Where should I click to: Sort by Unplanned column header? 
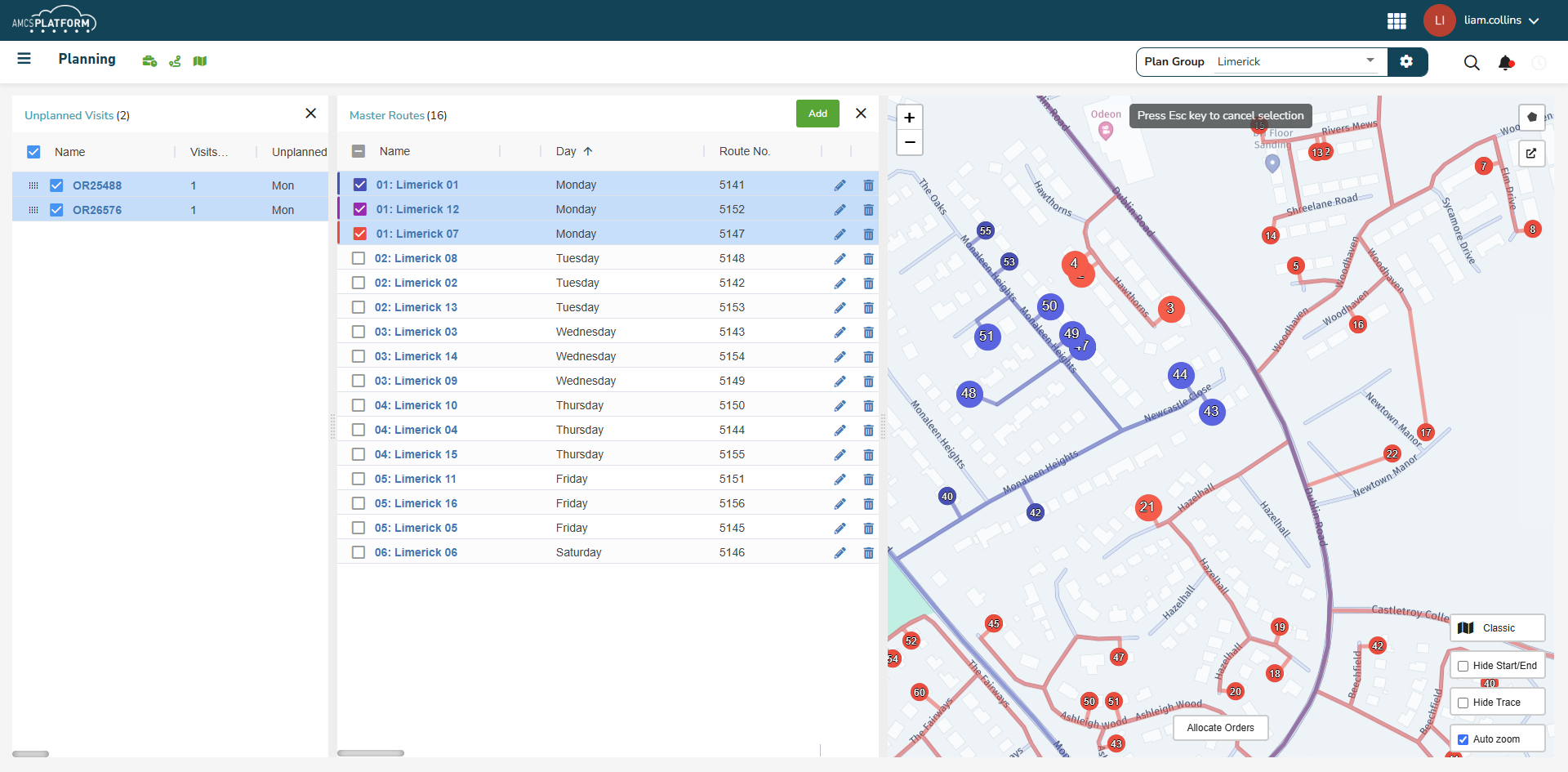point(300,152)
